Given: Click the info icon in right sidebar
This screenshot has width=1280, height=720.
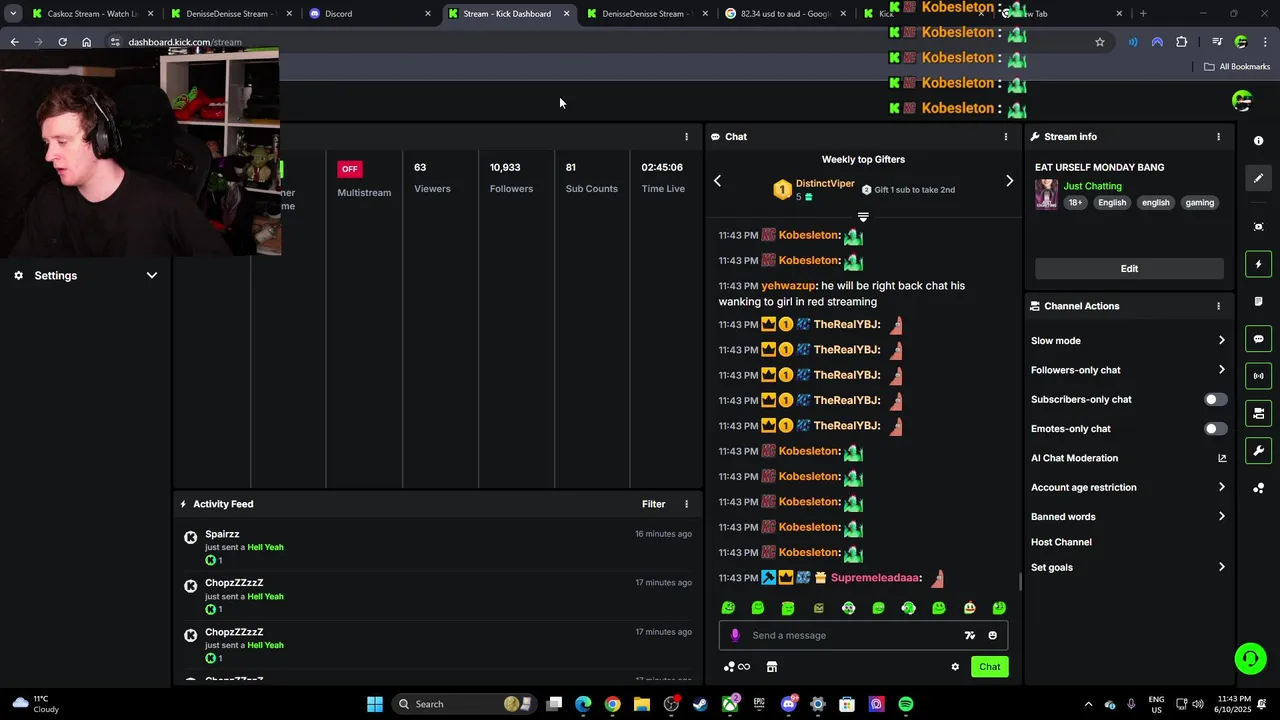Looking at the screenshot, I should click(x=1259, y=141).
